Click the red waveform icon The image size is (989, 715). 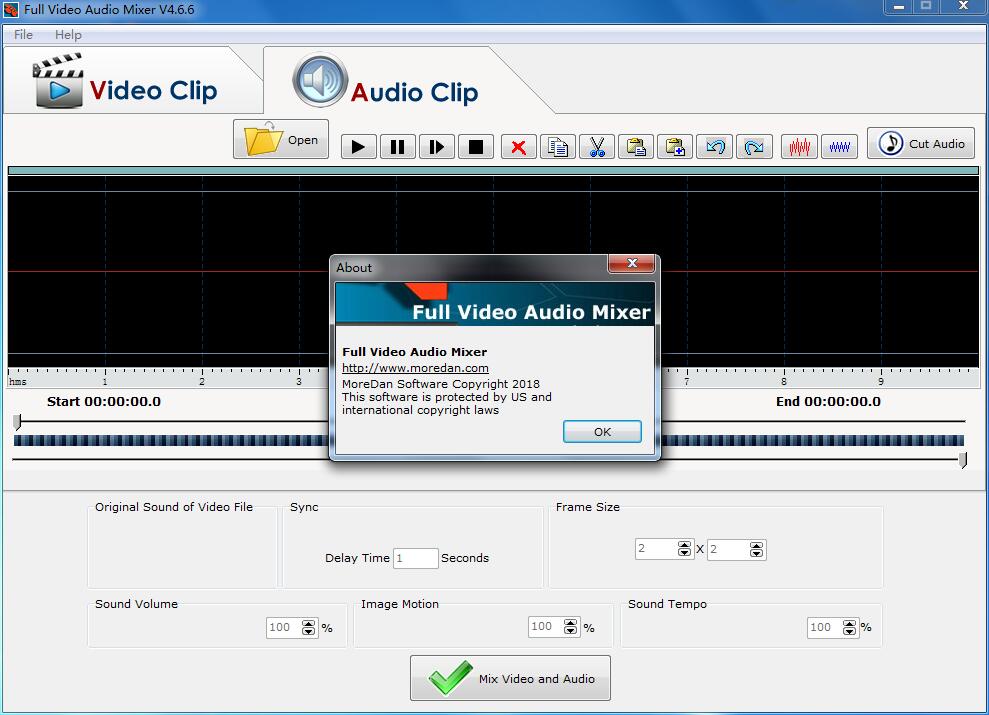799,147
